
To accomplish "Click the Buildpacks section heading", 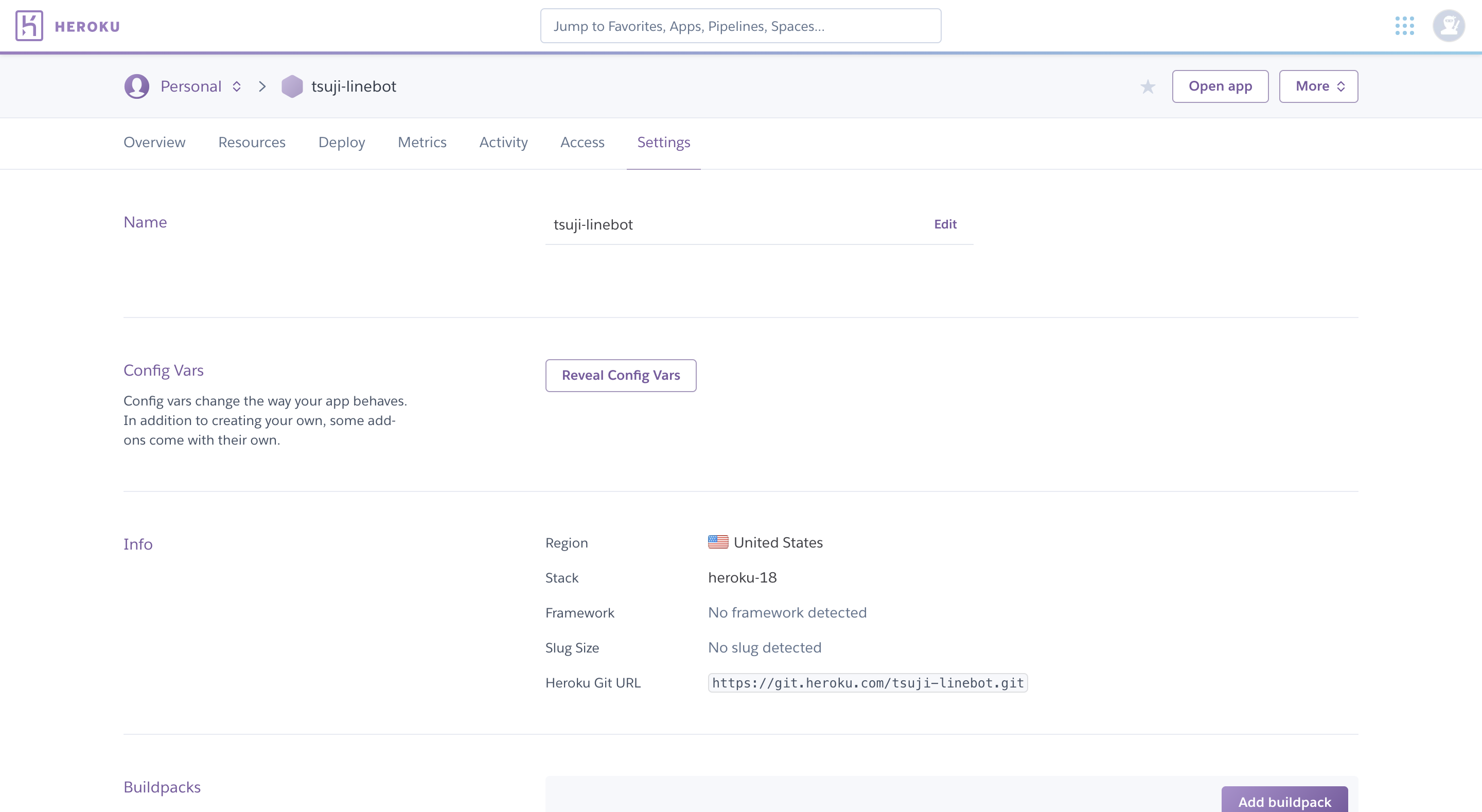I will (x=162, y=787).
